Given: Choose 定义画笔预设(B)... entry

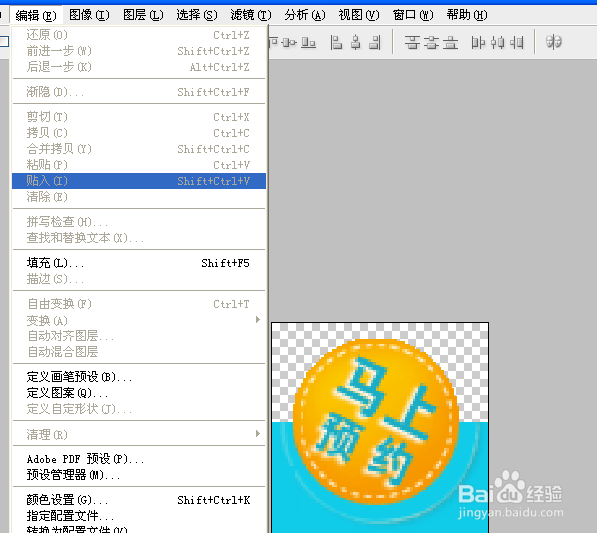Looking at the screenshot, I should pyautogui.click(x=139, y=377).
